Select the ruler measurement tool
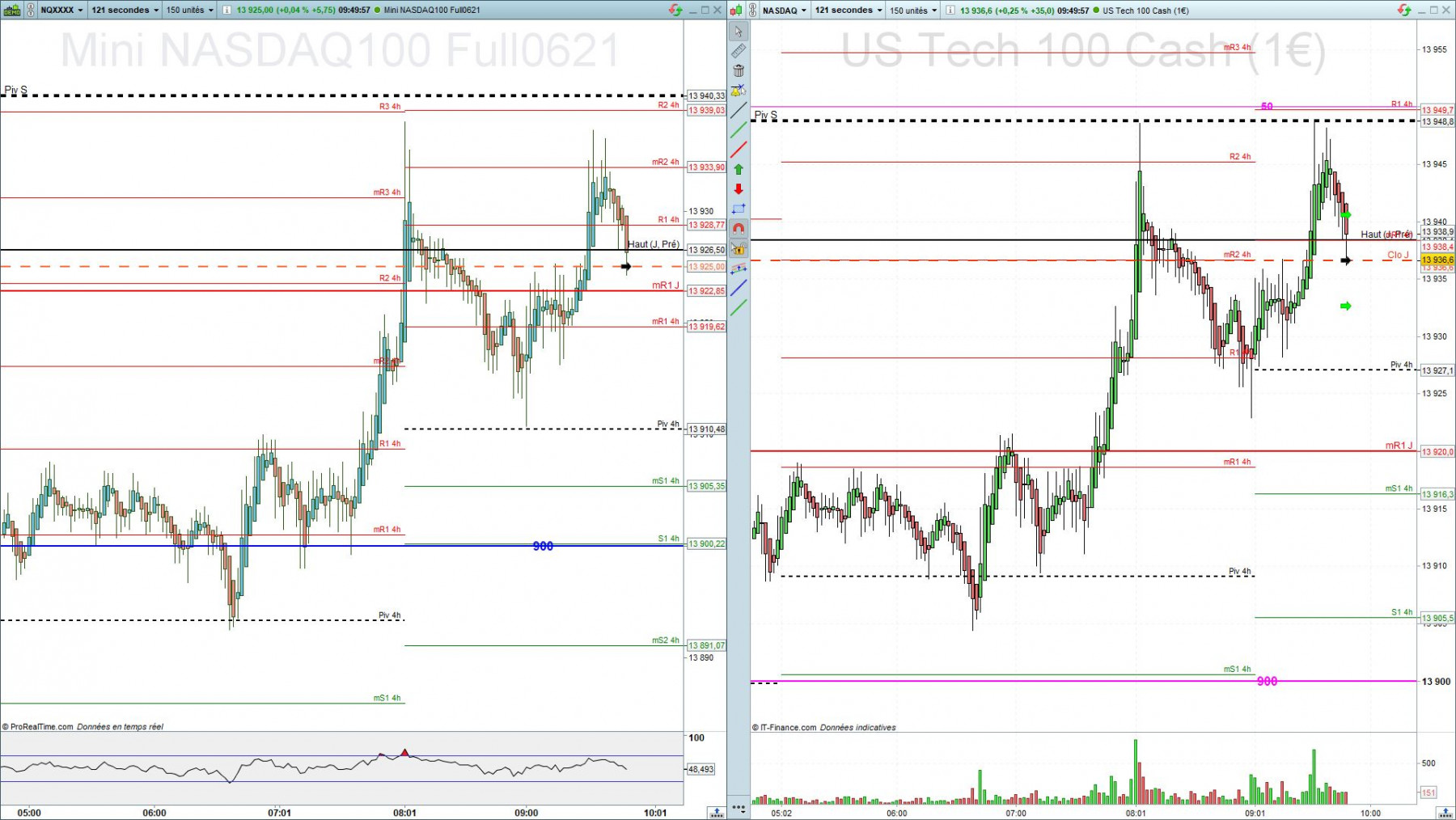The width and height of the screenshot is (1456, 820). click(x=738, y=51)
